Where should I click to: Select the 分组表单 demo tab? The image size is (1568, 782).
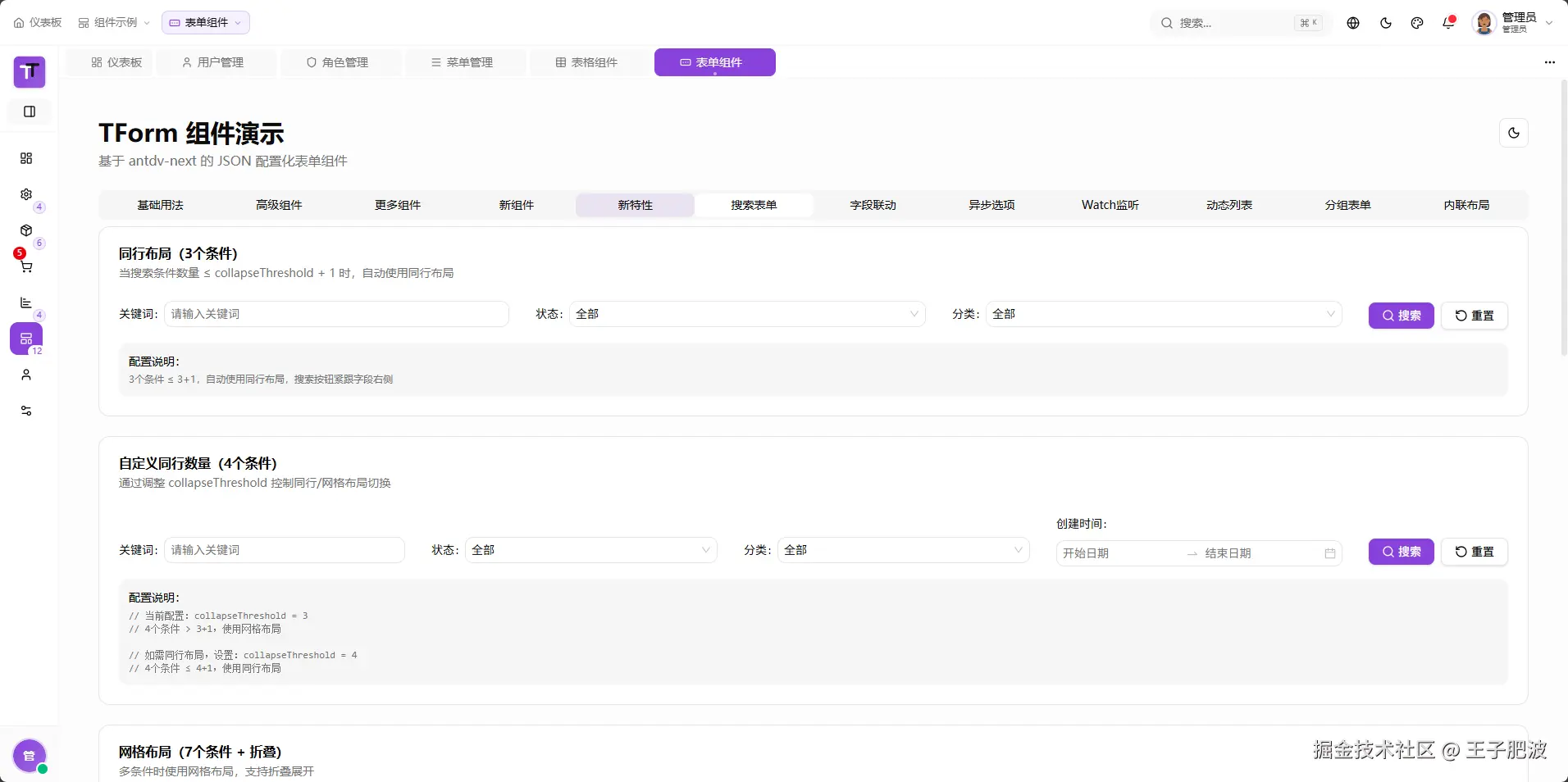point(1348,205)
